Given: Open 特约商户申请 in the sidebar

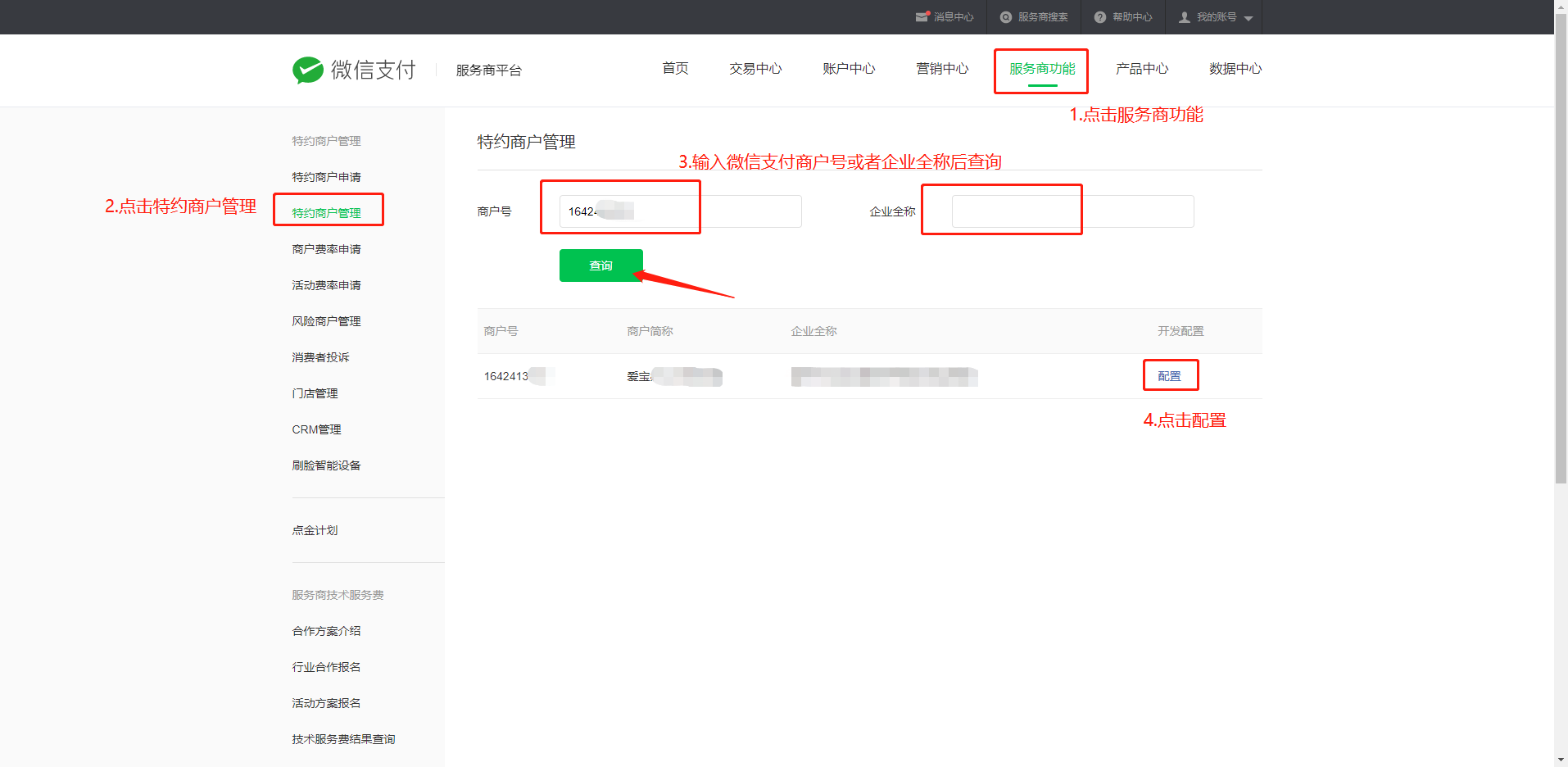Looking at the screenshot, I should pos(327,177).
